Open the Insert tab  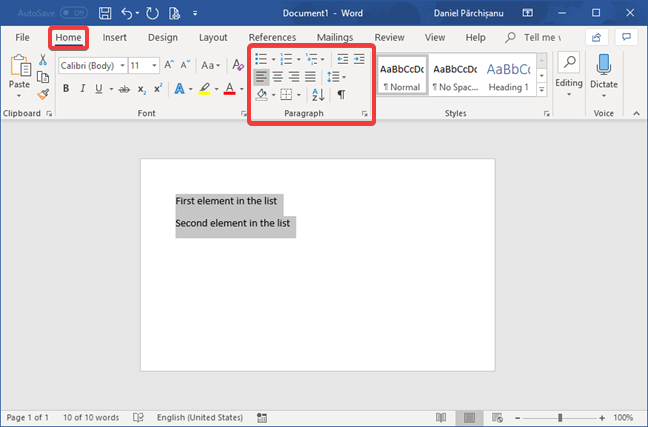(114, 37)
